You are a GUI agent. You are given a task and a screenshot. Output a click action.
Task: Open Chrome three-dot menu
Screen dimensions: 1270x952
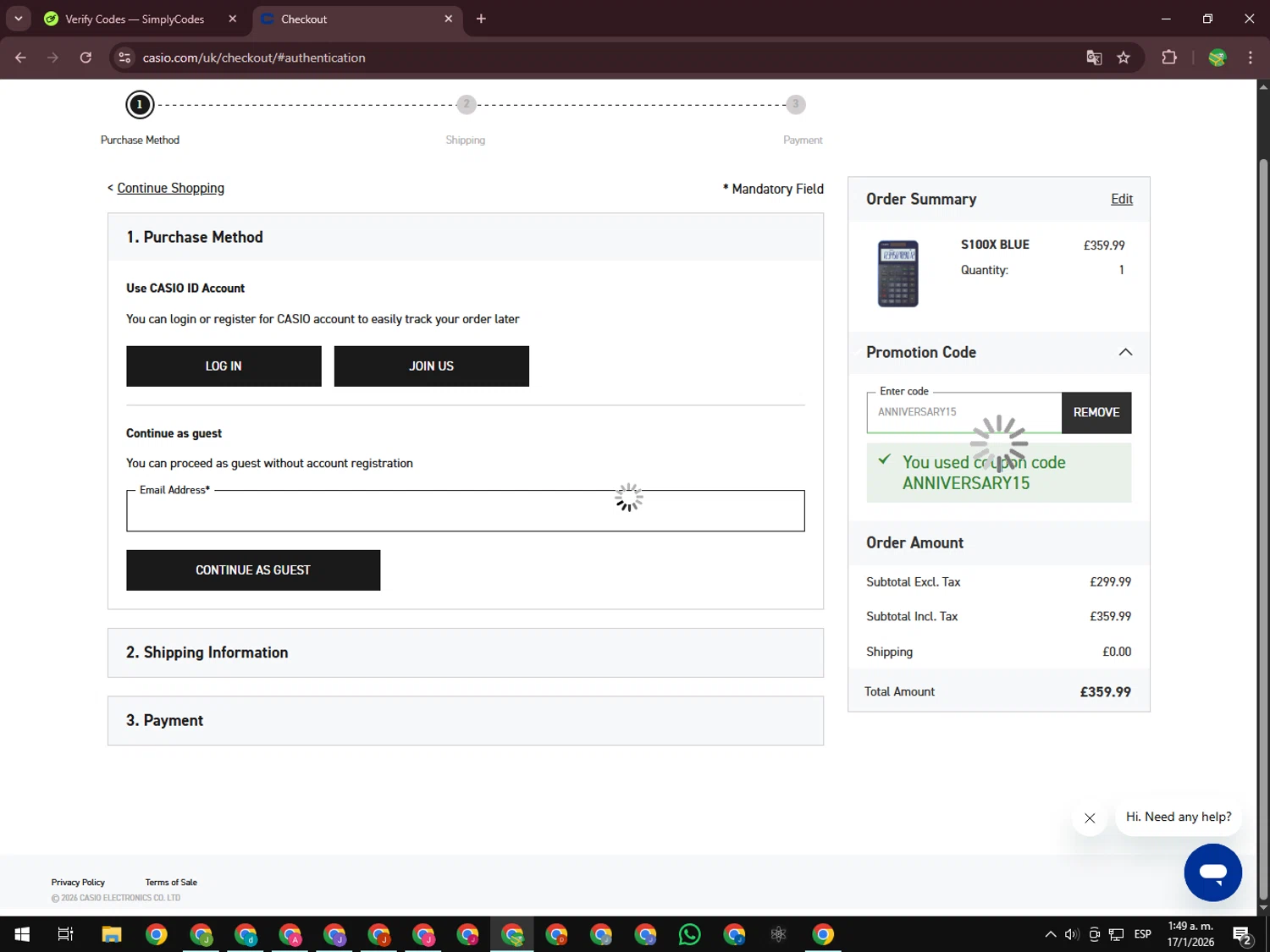pos(1251,58)
